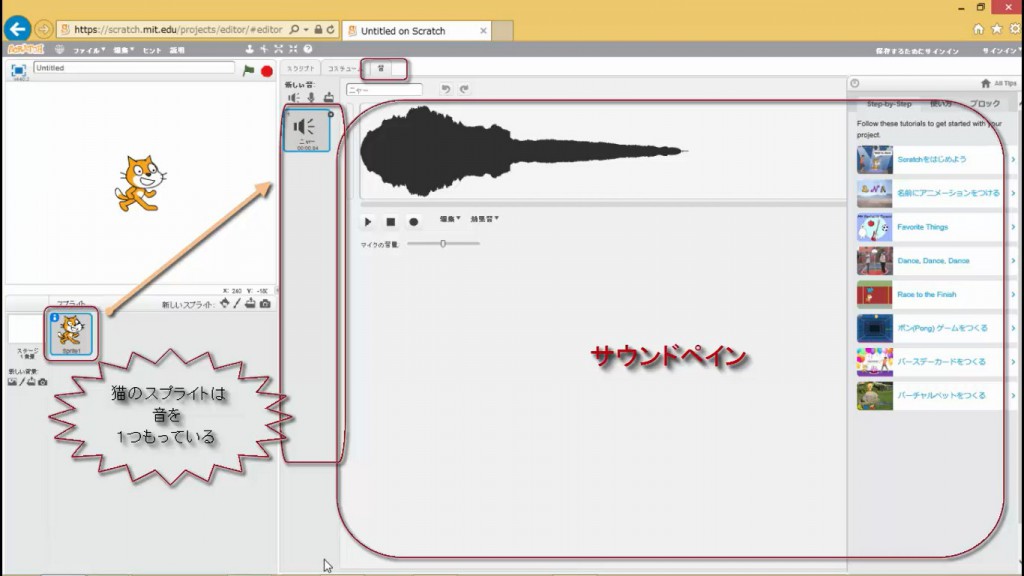Expand the Race to the Finish tutorial arrow
Viewport: 1024px width, 576px height.
pyautogui.click(x=1013, y=295)
